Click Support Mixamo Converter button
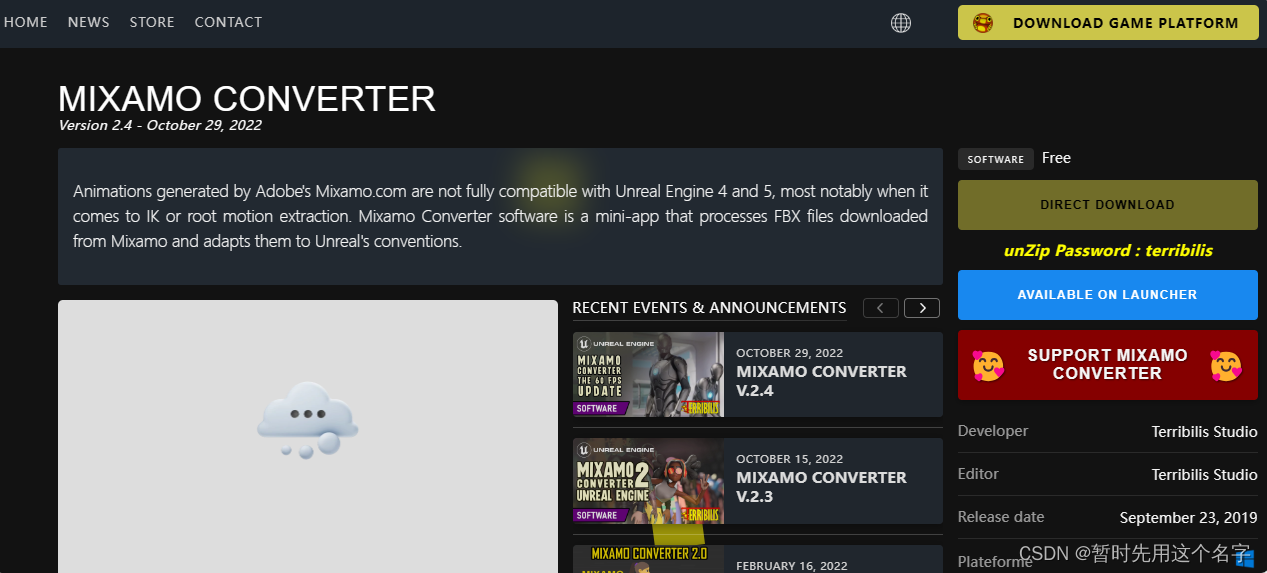1267x573 pixels. 1108,365
